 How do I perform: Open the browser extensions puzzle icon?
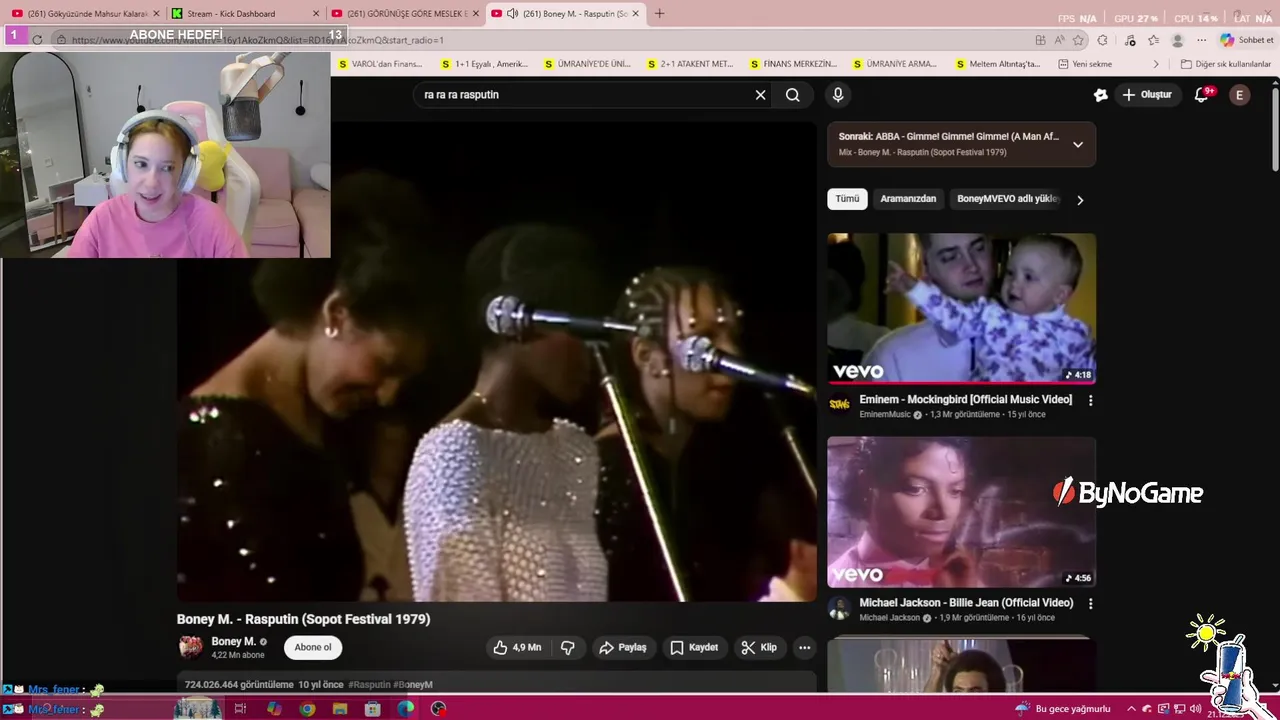click(x=1102, y=40)
